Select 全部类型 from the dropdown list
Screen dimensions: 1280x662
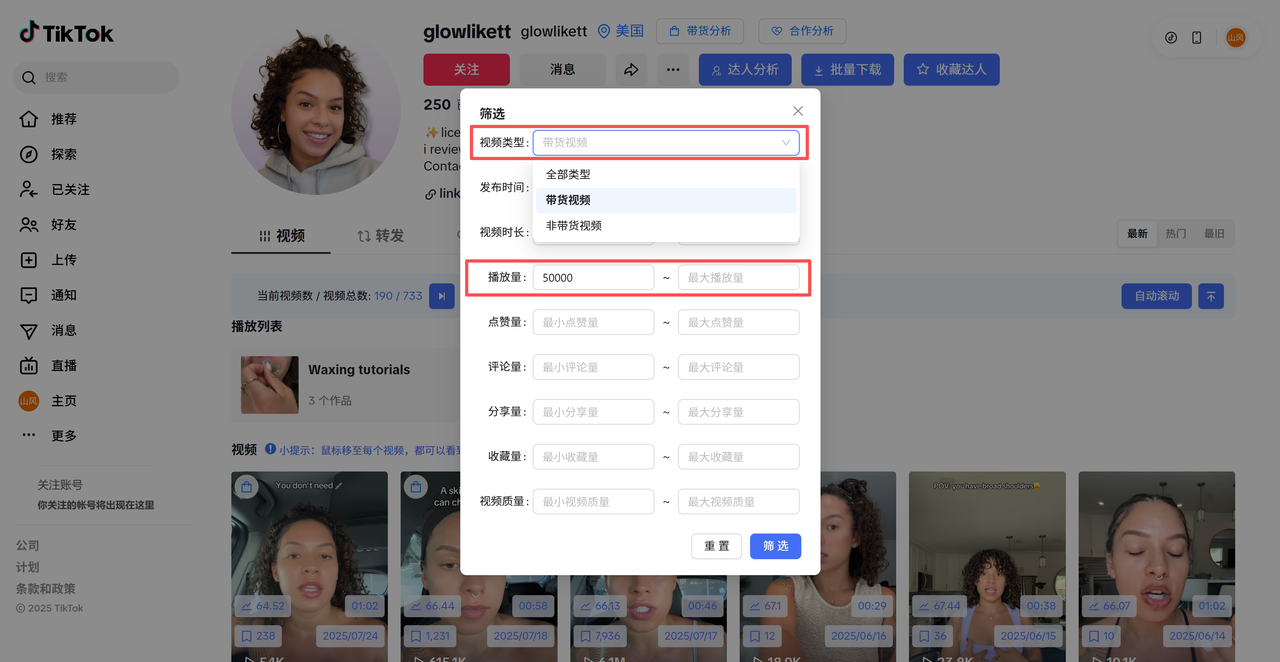(x=568, y=174)
